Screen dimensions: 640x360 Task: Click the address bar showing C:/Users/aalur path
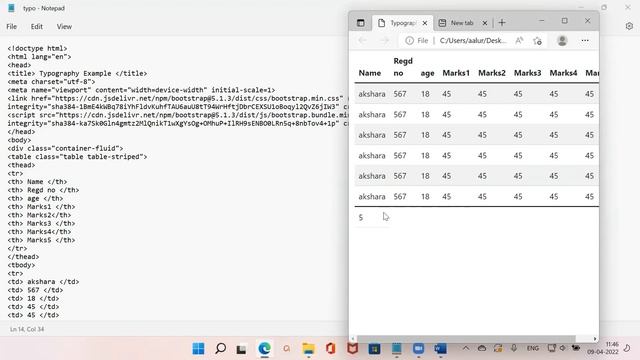click(x=473, y=40)
